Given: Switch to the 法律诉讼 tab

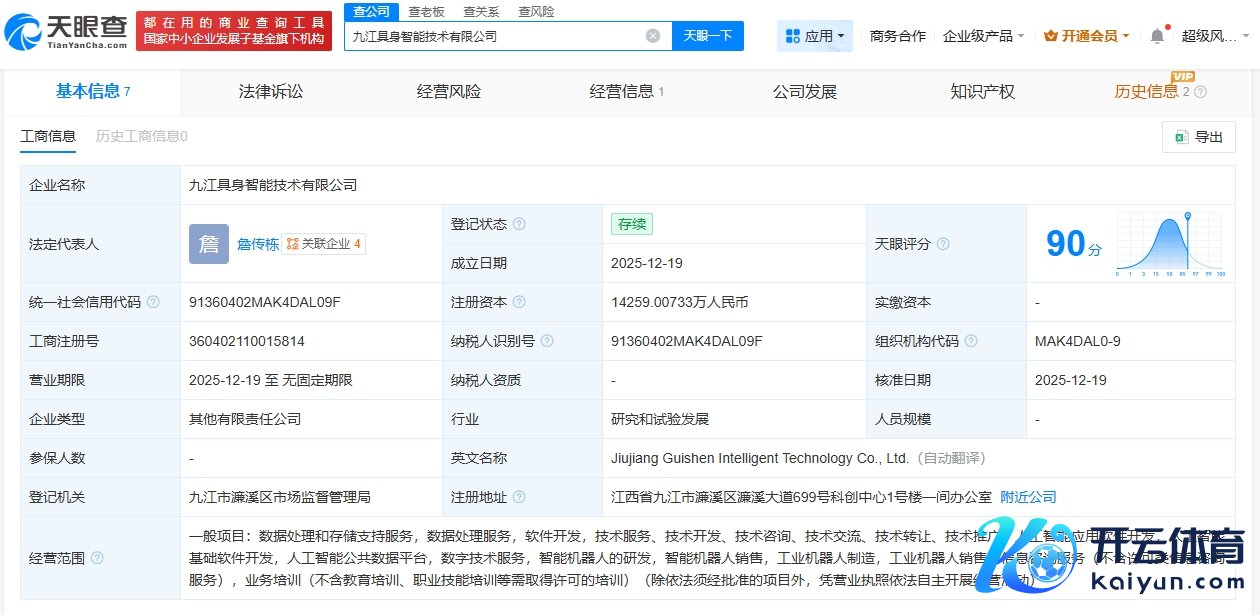Looking at the screenshot, I should [270, 92].
